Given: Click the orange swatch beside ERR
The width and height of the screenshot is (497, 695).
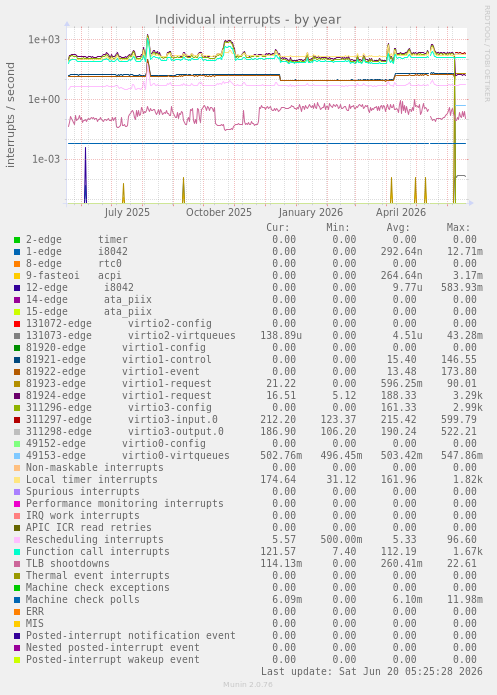Looking at the screenshot, I should click(x=17, y=612).
